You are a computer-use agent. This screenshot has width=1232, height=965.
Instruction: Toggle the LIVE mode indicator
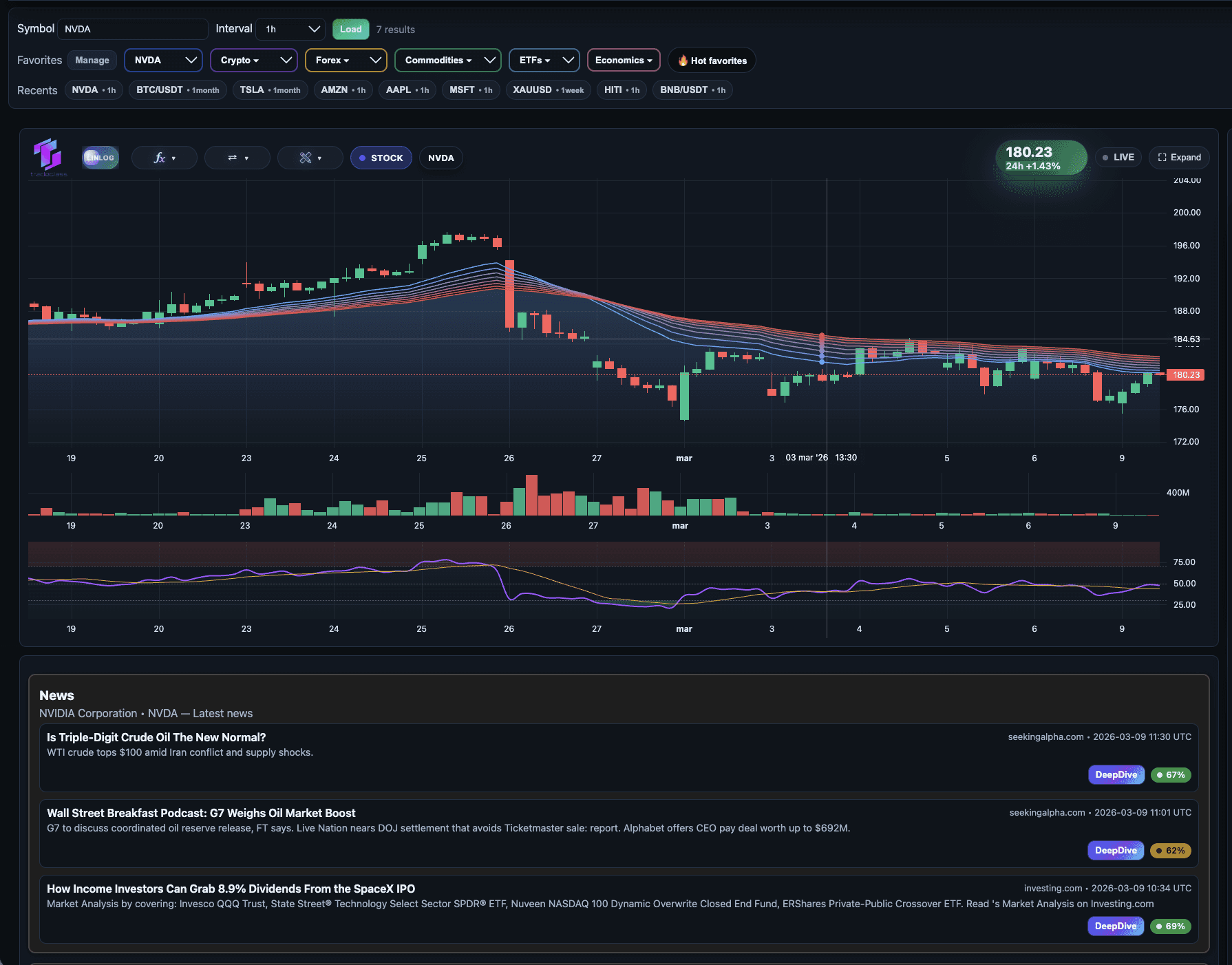click(1118, 157)
